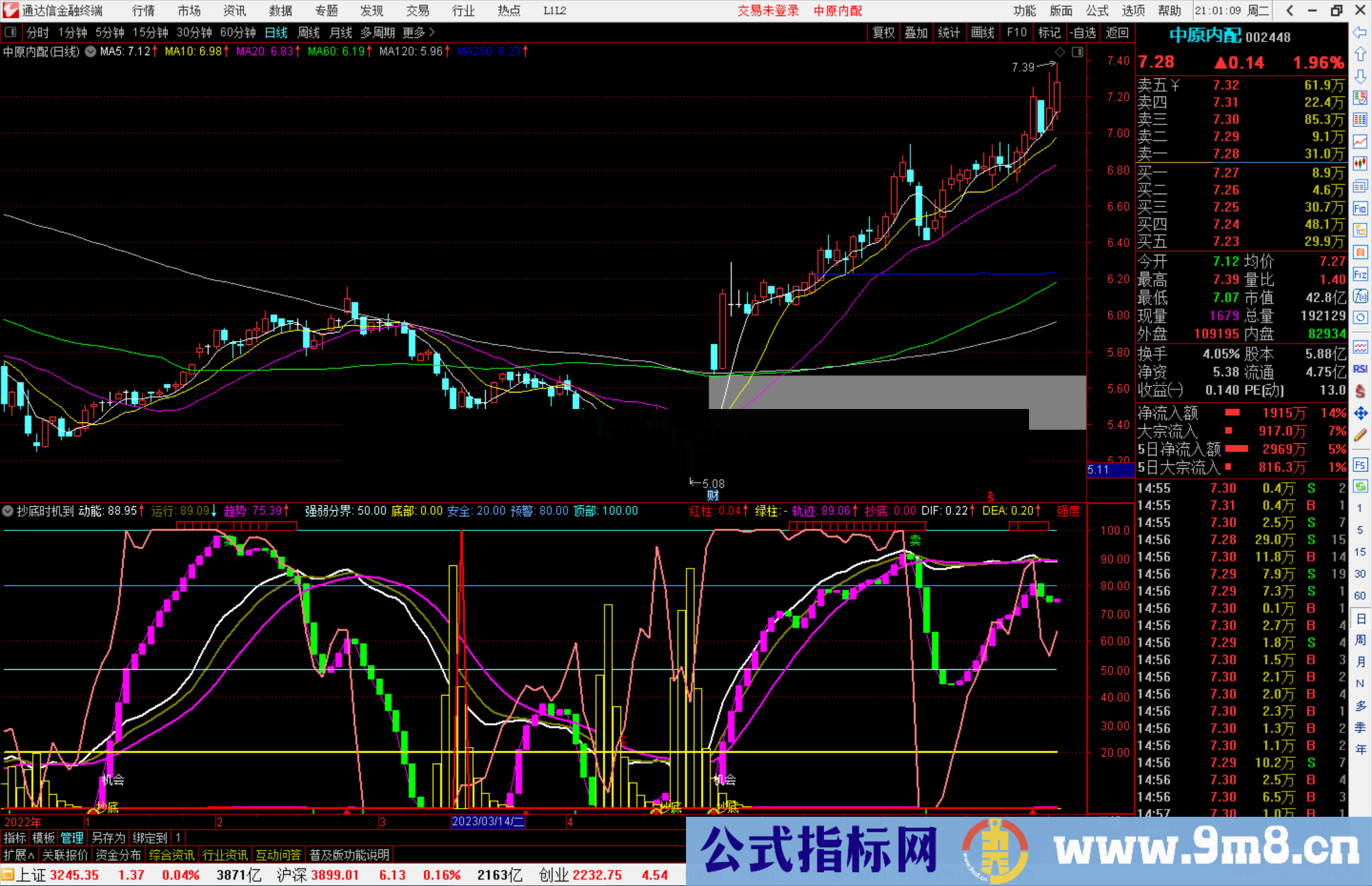The width and height of the screenshot is (1372, 886).
Task: Open the F10 company info sidebar icon
Action: click(x=1360, y=208)
